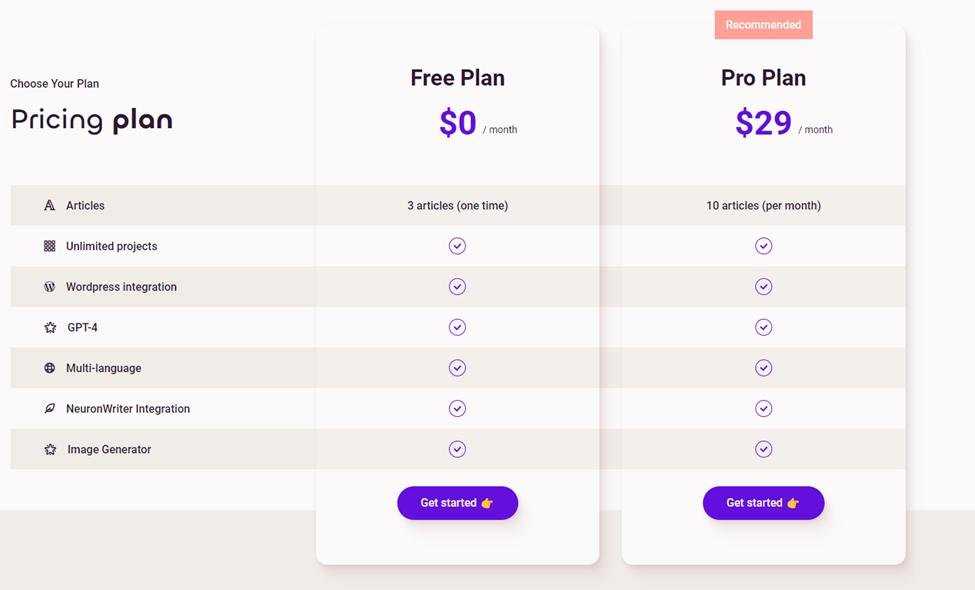Click Pro Plan NeuronWriter Integration checkmark

[763, 408]
